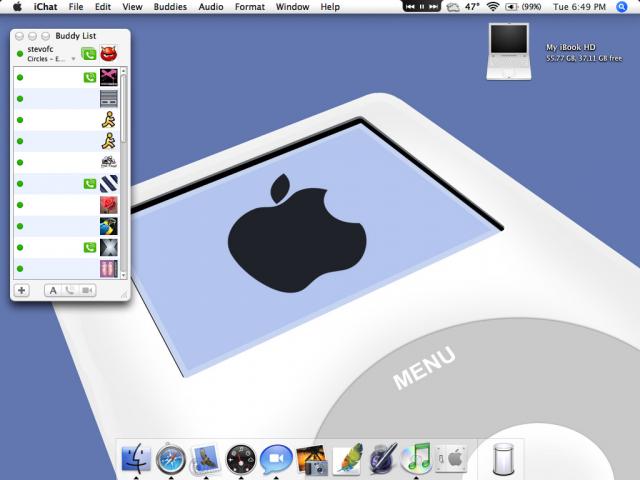Select buddy with red rose picture
640x480 pixels.
[x=67, y=205]
